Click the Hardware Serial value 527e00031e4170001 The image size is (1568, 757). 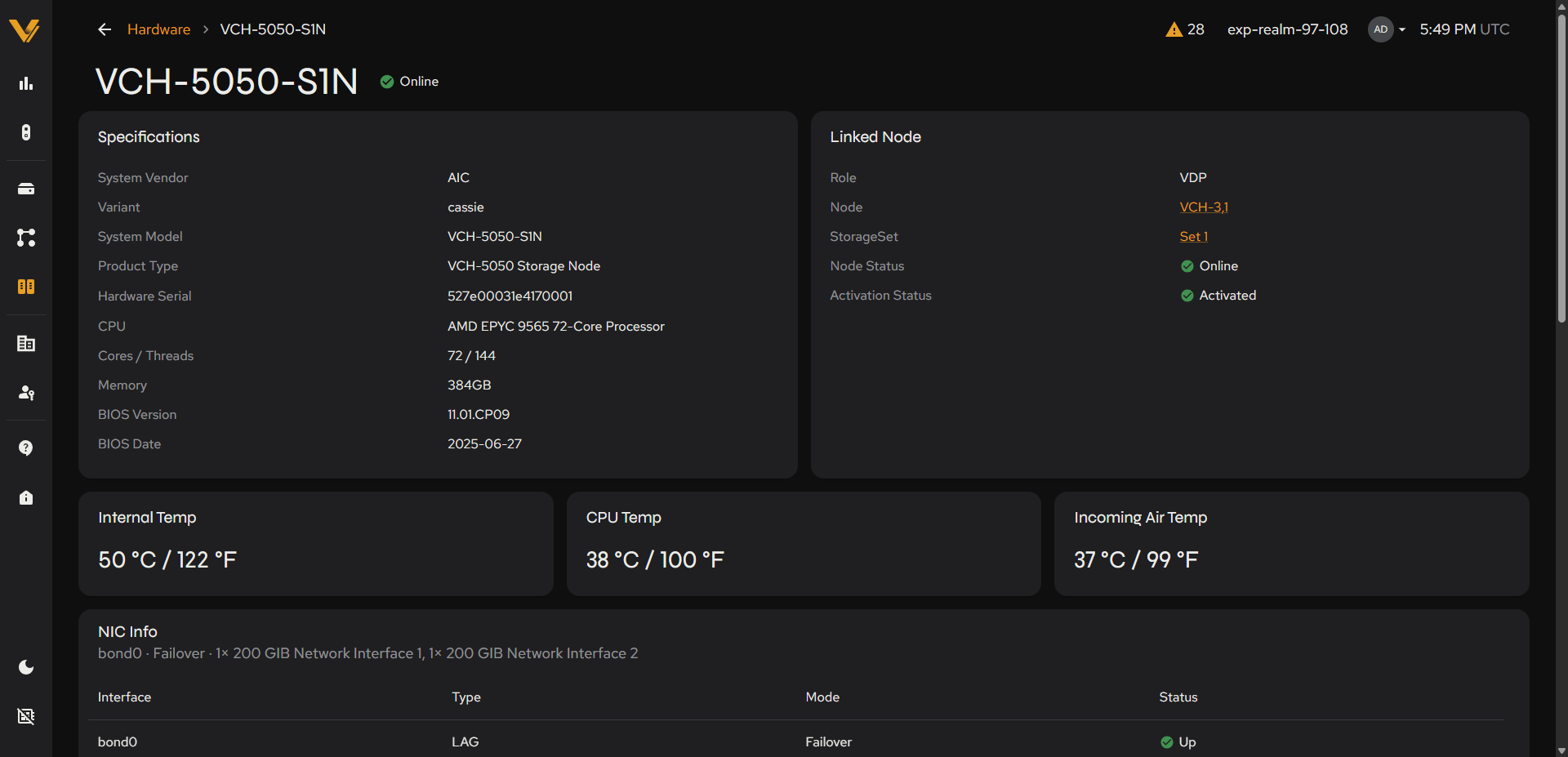[x=510, y=296]
